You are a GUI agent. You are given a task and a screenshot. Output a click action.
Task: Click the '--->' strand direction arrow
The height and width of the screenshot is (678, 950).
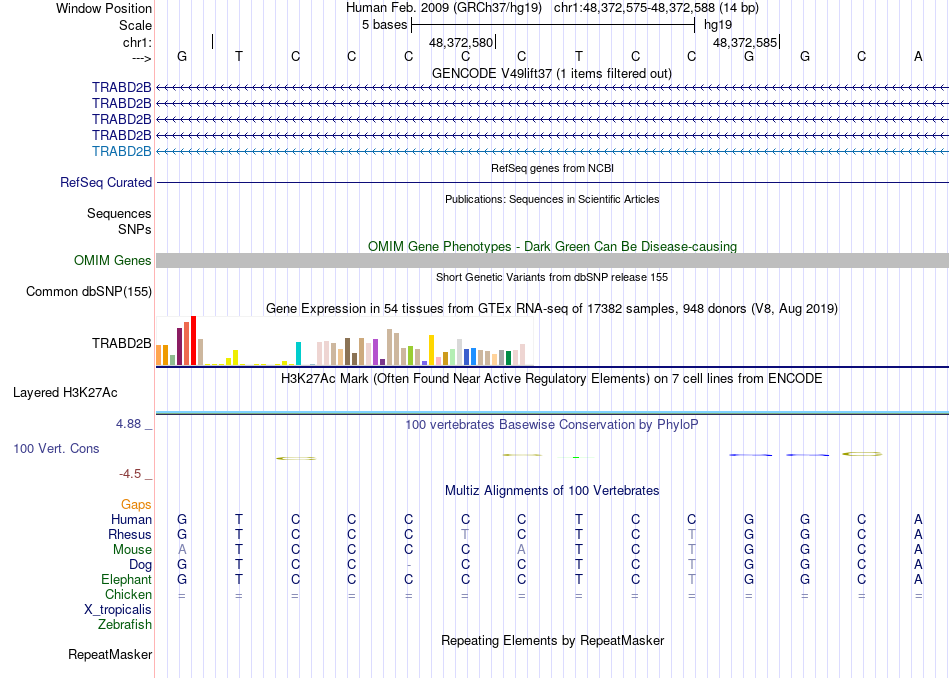pos(141,58)
